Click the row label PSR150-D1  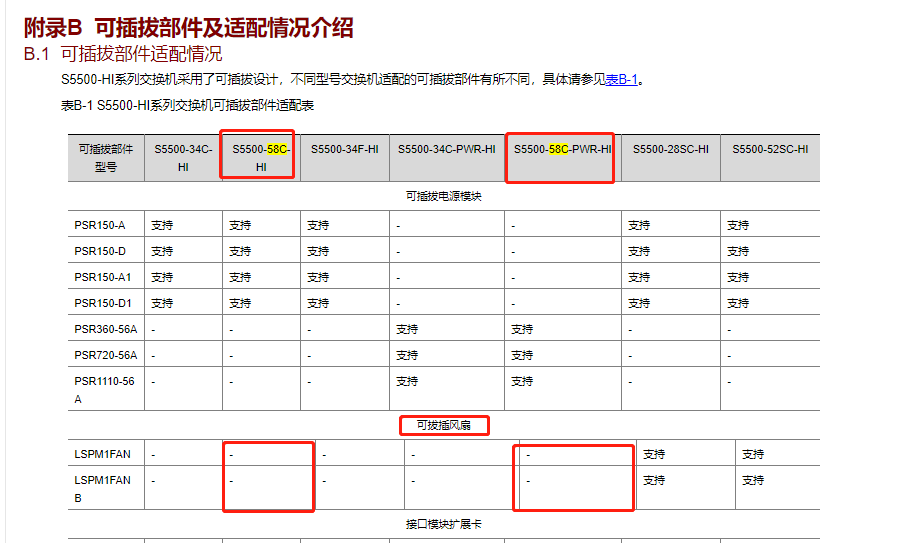point(103,303)
